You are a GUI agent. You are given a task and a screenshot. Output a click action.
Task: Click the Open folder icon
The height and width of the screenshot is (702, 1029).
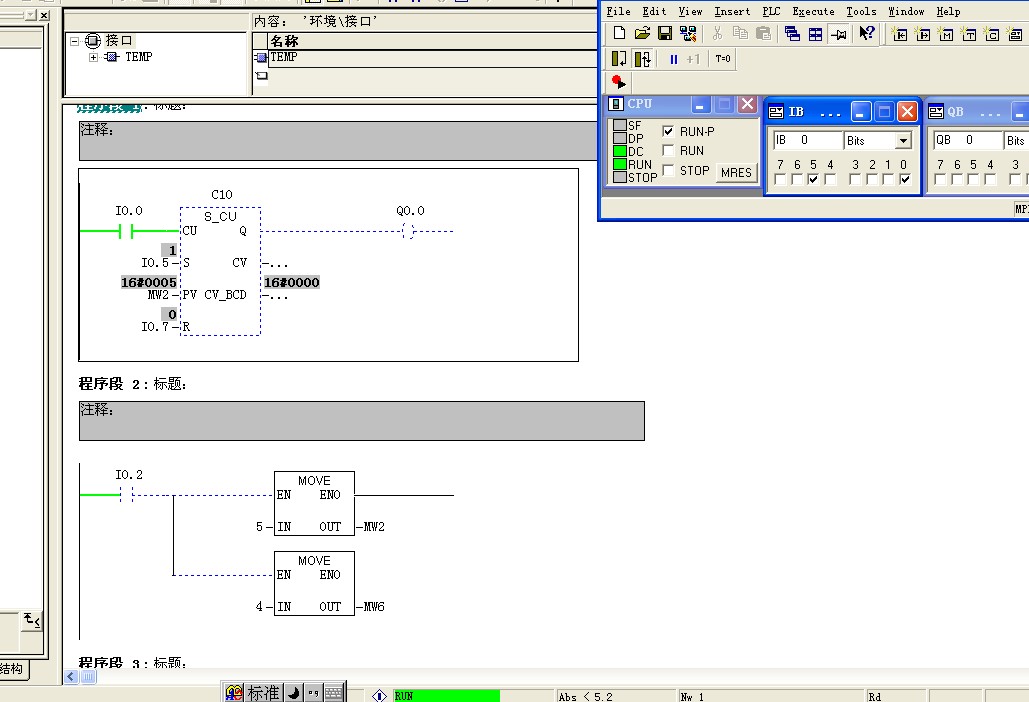point(642,34)
